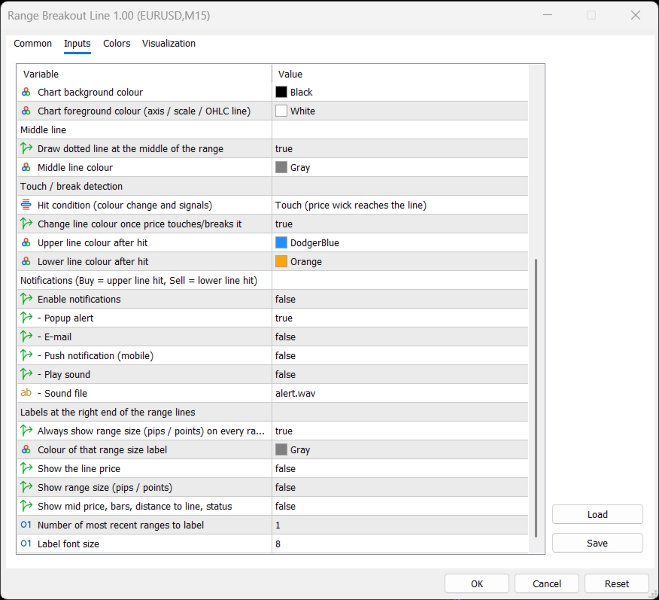Click the boolean icon beside Enable notifications

click(x=26, y=299)
